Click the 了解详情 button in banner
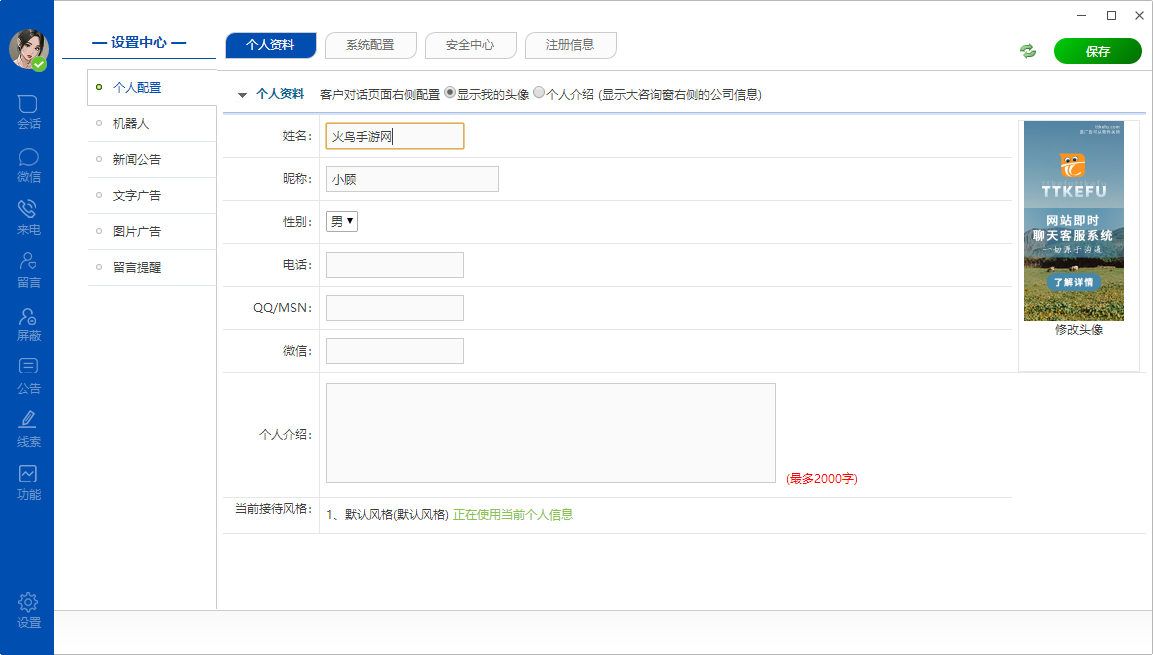The width and height of the screenshot is (1153, 655). (x=1074, y=282)
